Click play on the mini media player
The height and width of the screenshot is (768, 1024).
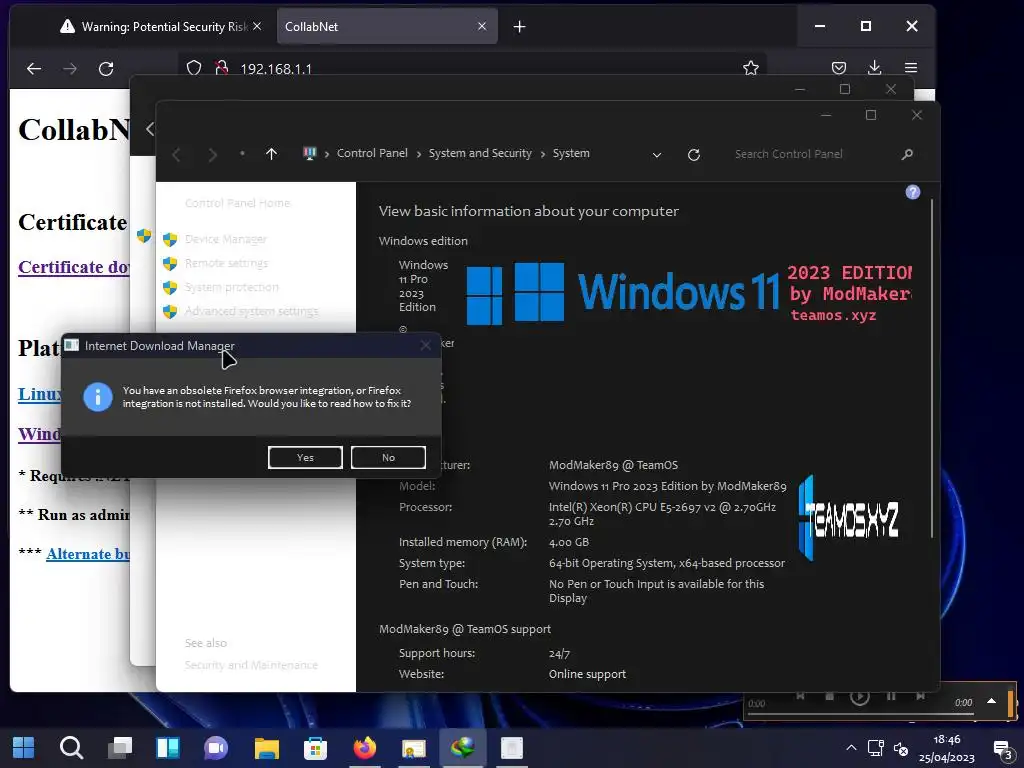pos(859,696)
